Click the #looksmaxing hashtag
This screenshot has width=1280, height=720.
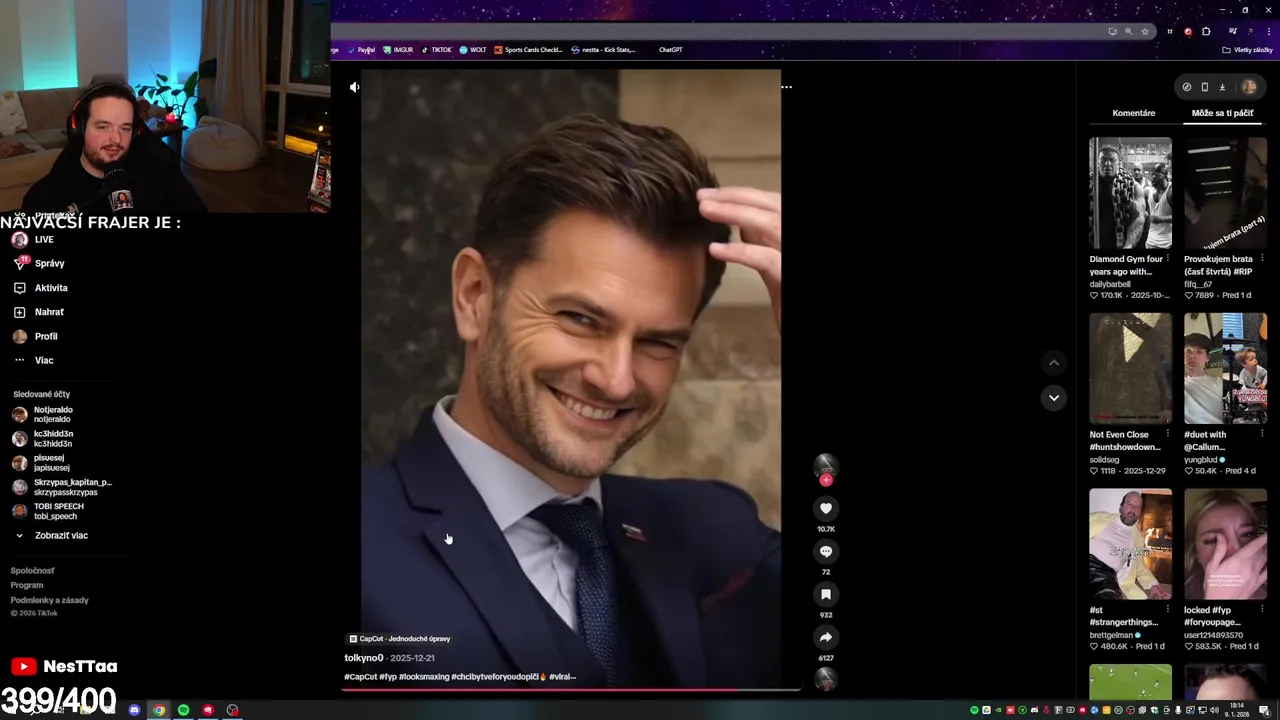[x=423, y=677]
